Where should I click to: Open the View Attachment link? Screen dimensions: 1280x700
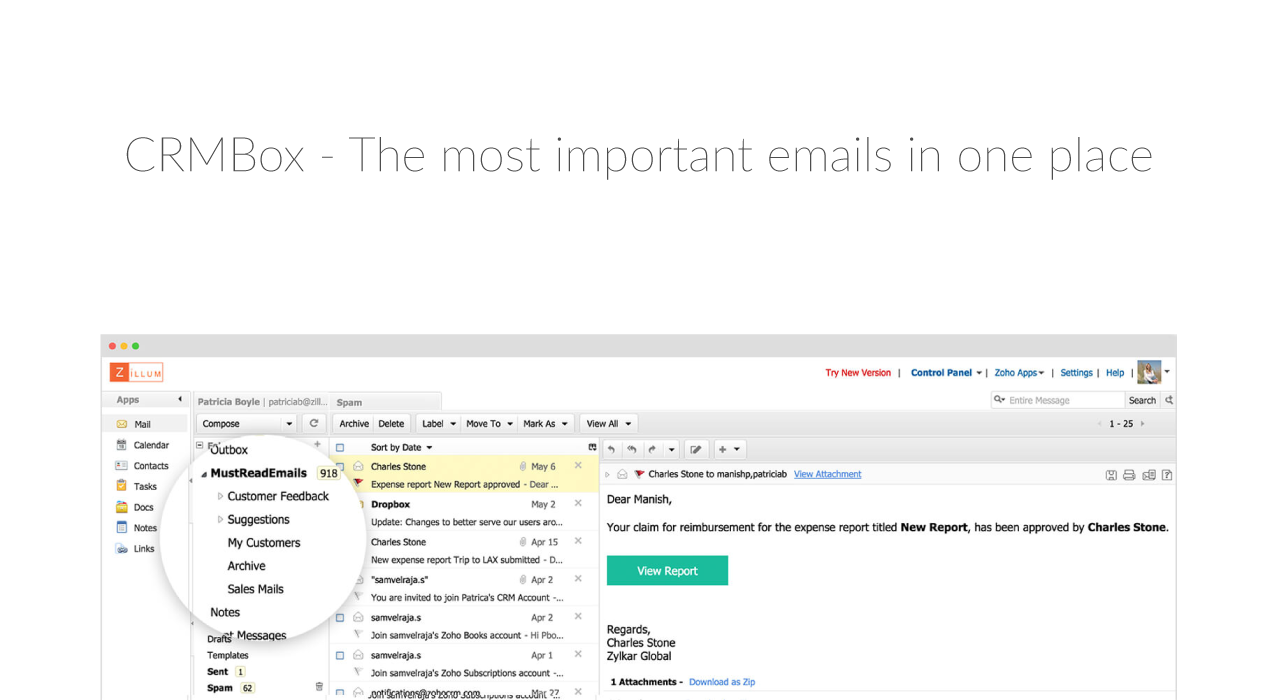tap(827, 474)
